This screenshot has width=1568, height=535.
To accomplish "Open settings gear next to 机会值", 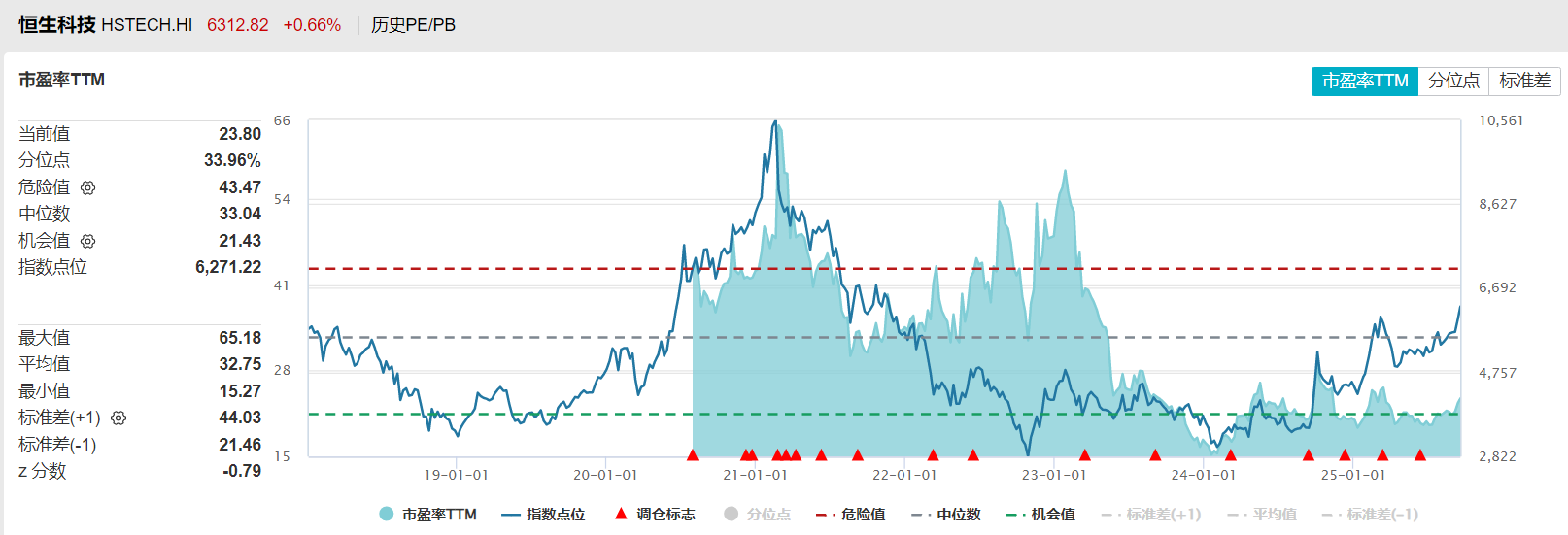I will point(87,241).
